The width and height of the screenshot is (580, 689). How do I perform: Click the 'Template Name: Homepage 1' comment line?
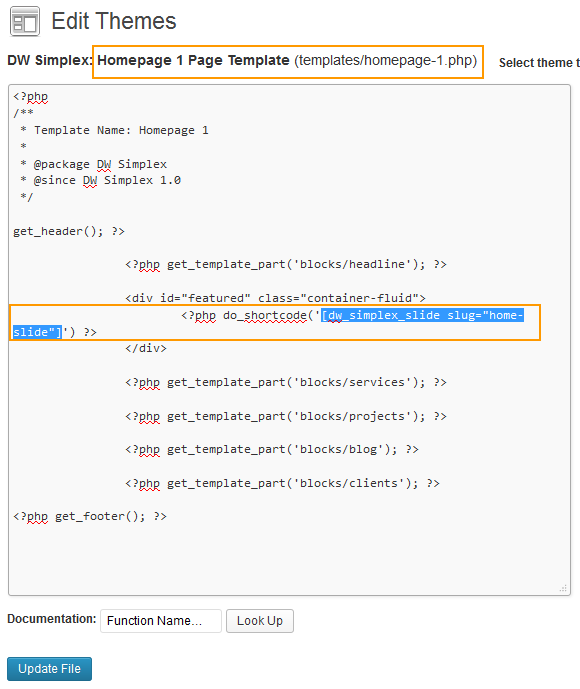pyautogui.click(x=115, y=130)
